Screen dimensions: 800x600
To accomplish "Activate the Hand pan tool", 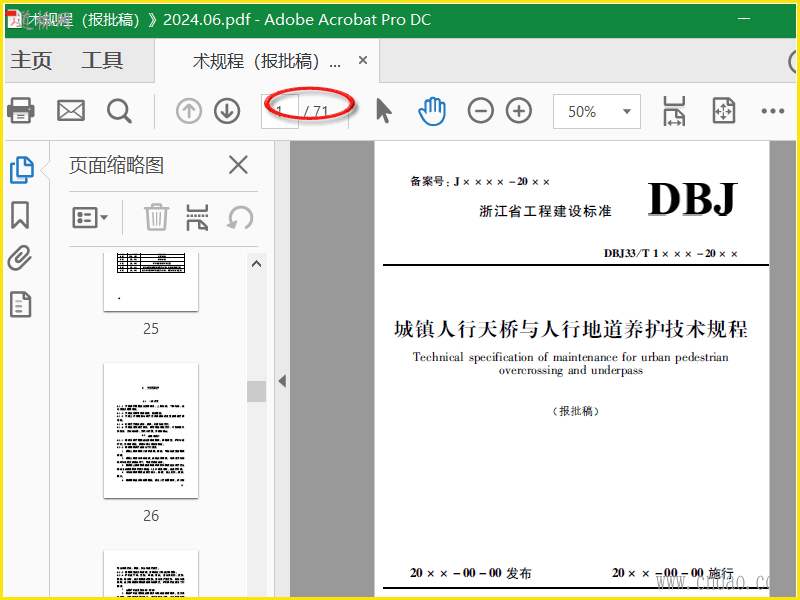I will [x=432, y=111].
